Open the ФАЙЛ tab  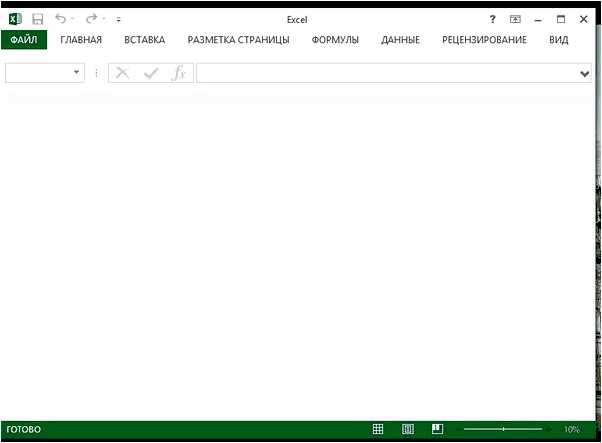(x=24, y=40)
